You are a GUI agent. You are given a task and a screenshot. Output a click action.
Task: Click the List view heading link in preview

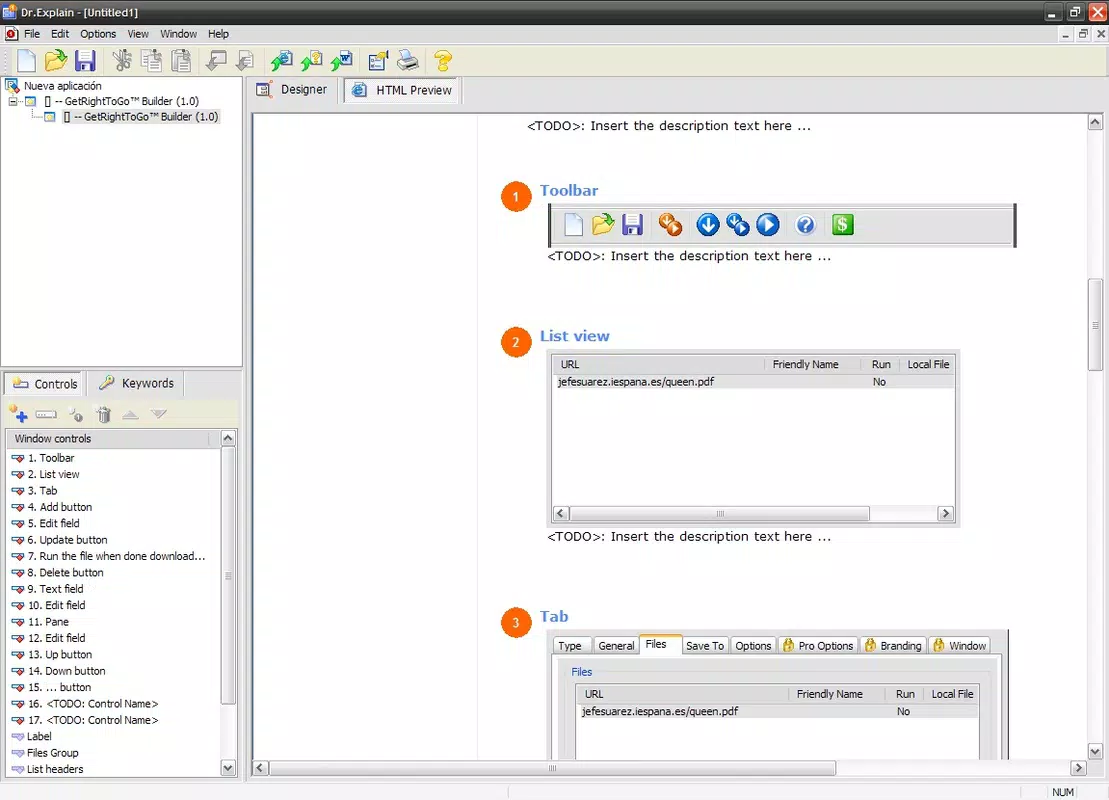click(x=574, y=336)
